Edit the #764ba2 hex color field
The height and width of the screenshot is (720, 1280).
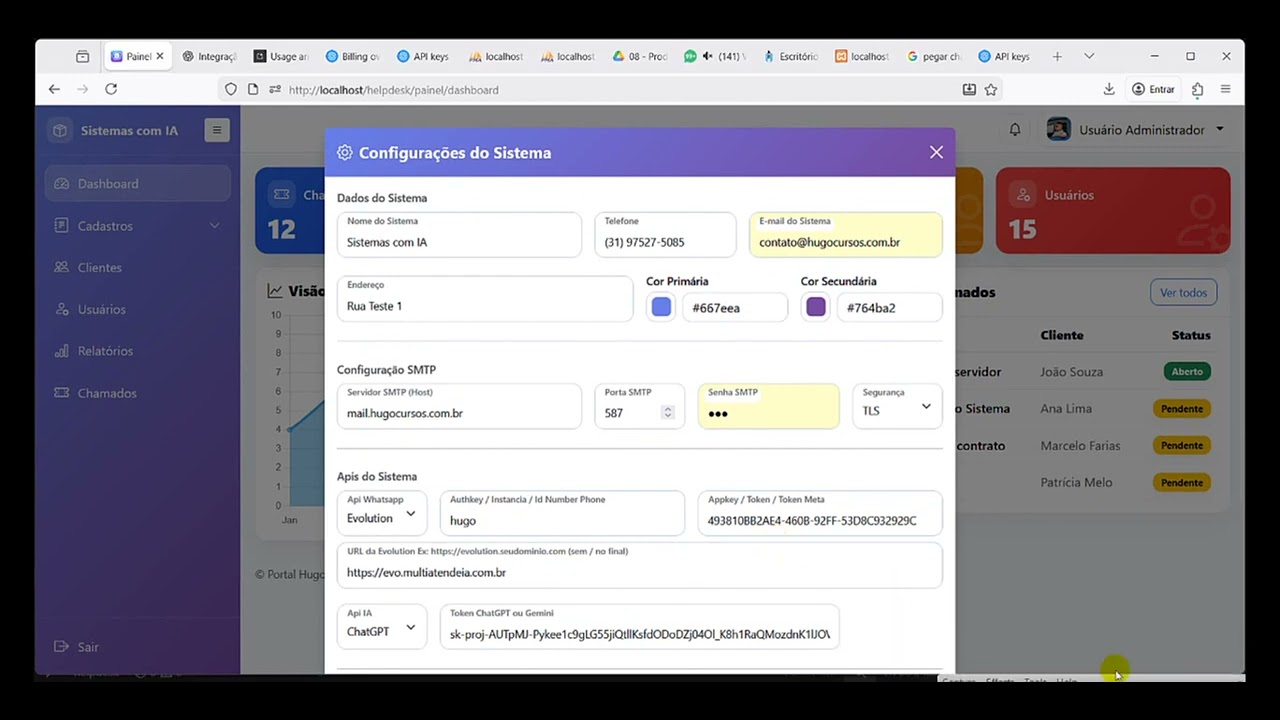point(890,308)
